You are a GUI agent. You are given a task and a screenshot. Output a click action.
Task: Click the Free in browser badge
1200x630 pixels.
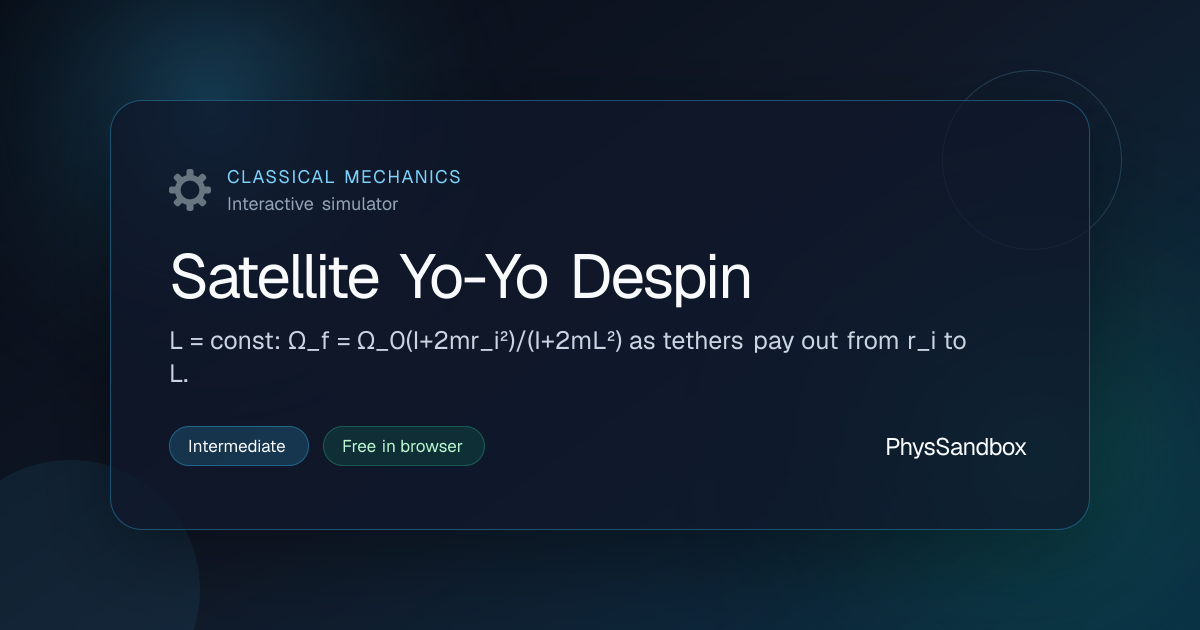[x=403, y=446]
